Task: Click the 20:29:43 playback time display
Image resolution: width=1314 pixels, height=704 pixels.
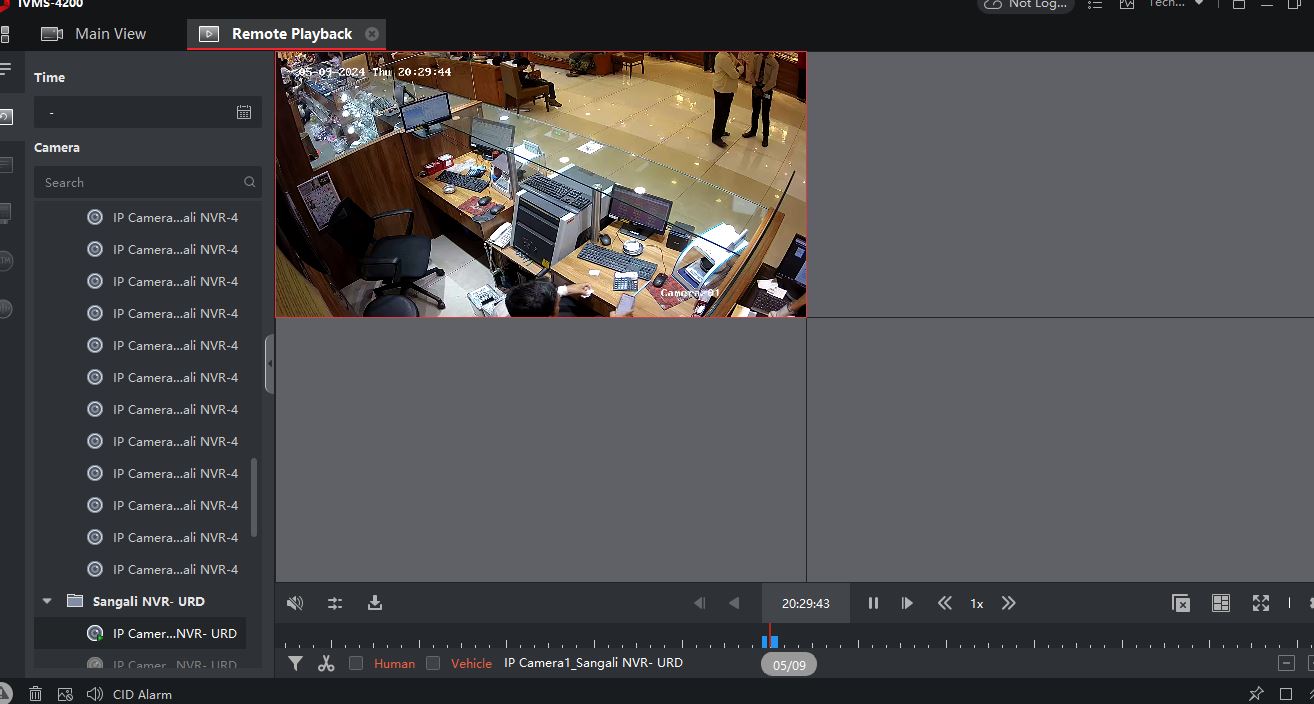Action: tap(806, 603)
